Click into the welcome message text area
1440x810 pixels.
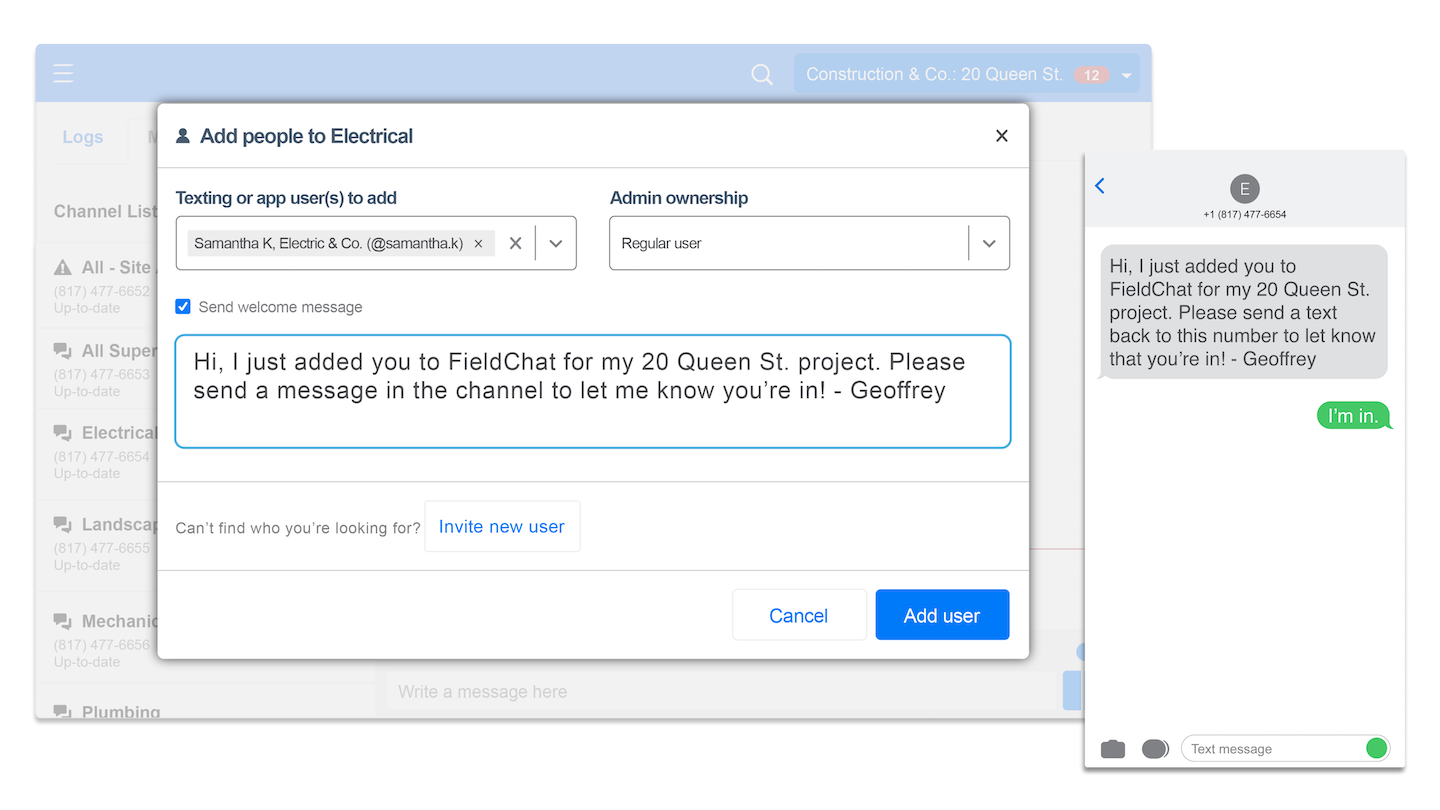pos(592,392)
